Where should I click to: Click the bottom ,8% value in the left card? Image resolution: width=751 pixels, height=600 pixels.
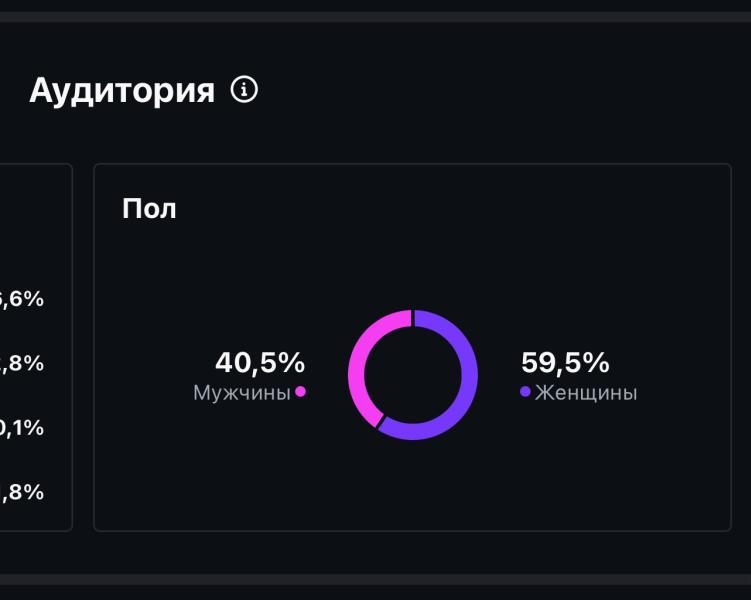click(x=22, y=492)
